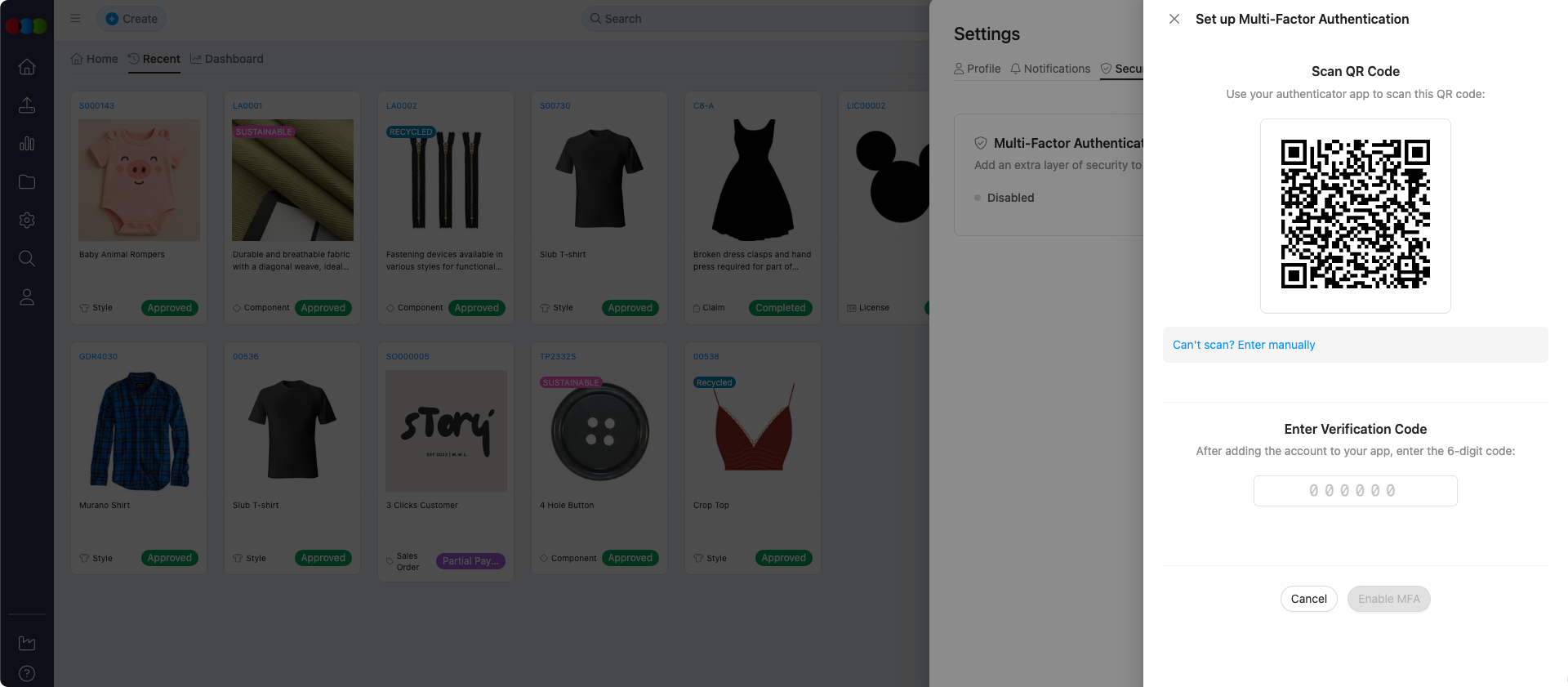Click 'Can't scan? Enter manually' link
Viewport: 1568px width, 687px height.
coord(1244,345)
